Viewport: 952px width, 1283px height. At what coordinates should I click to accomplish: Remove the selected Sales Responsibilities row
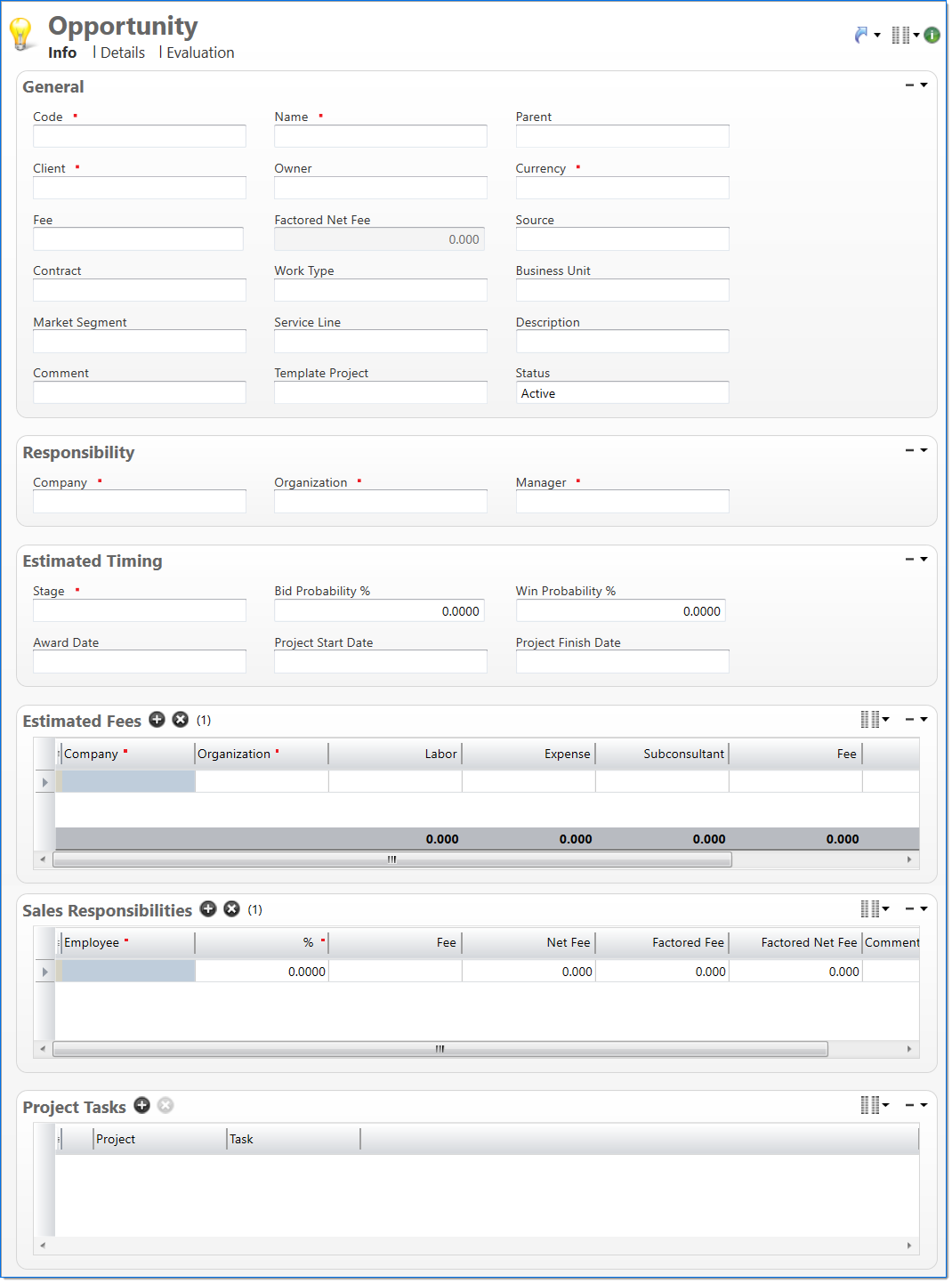(231, 908)
